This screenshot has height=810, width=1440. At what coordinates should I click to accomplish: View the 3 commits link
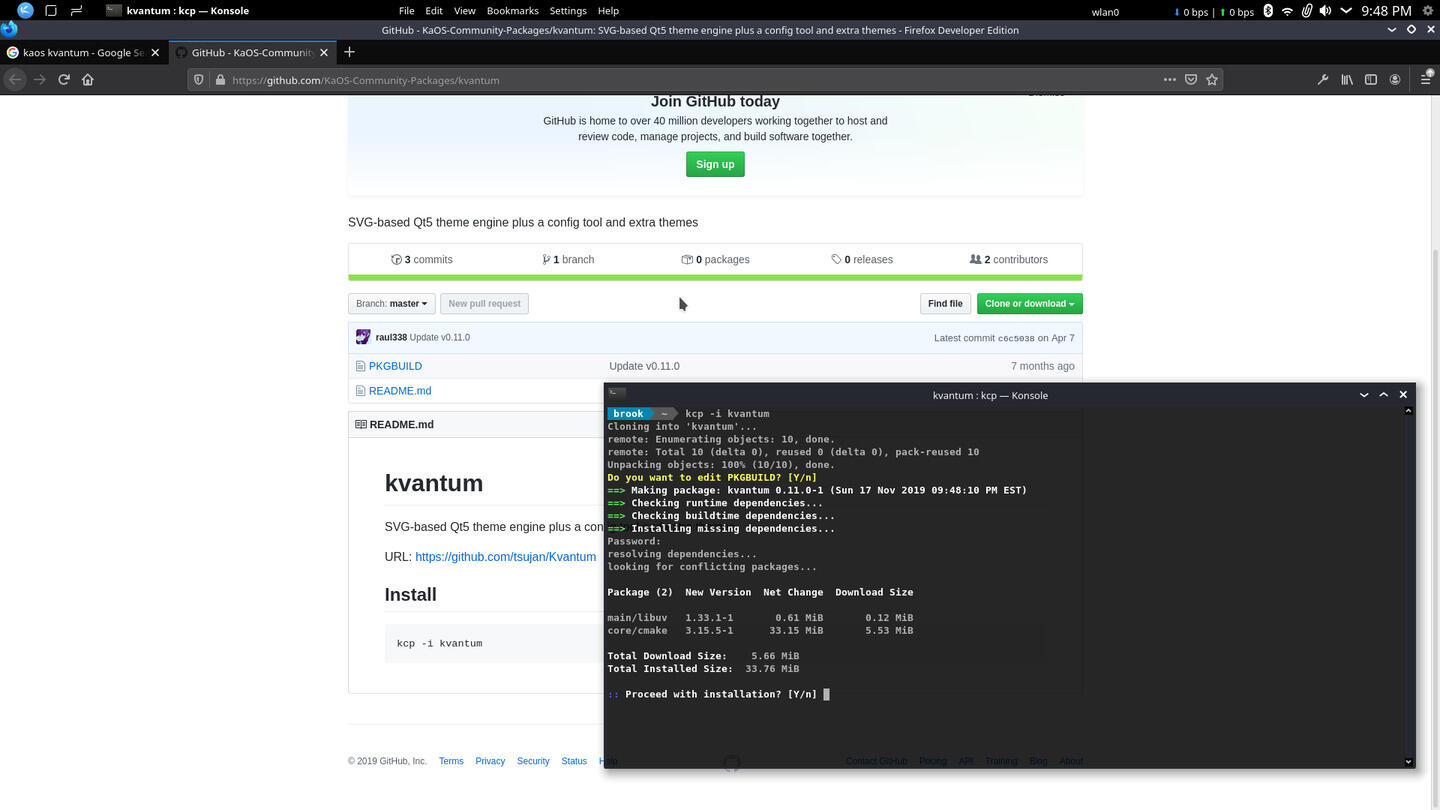pyautogui.click(x=422, y=259)
